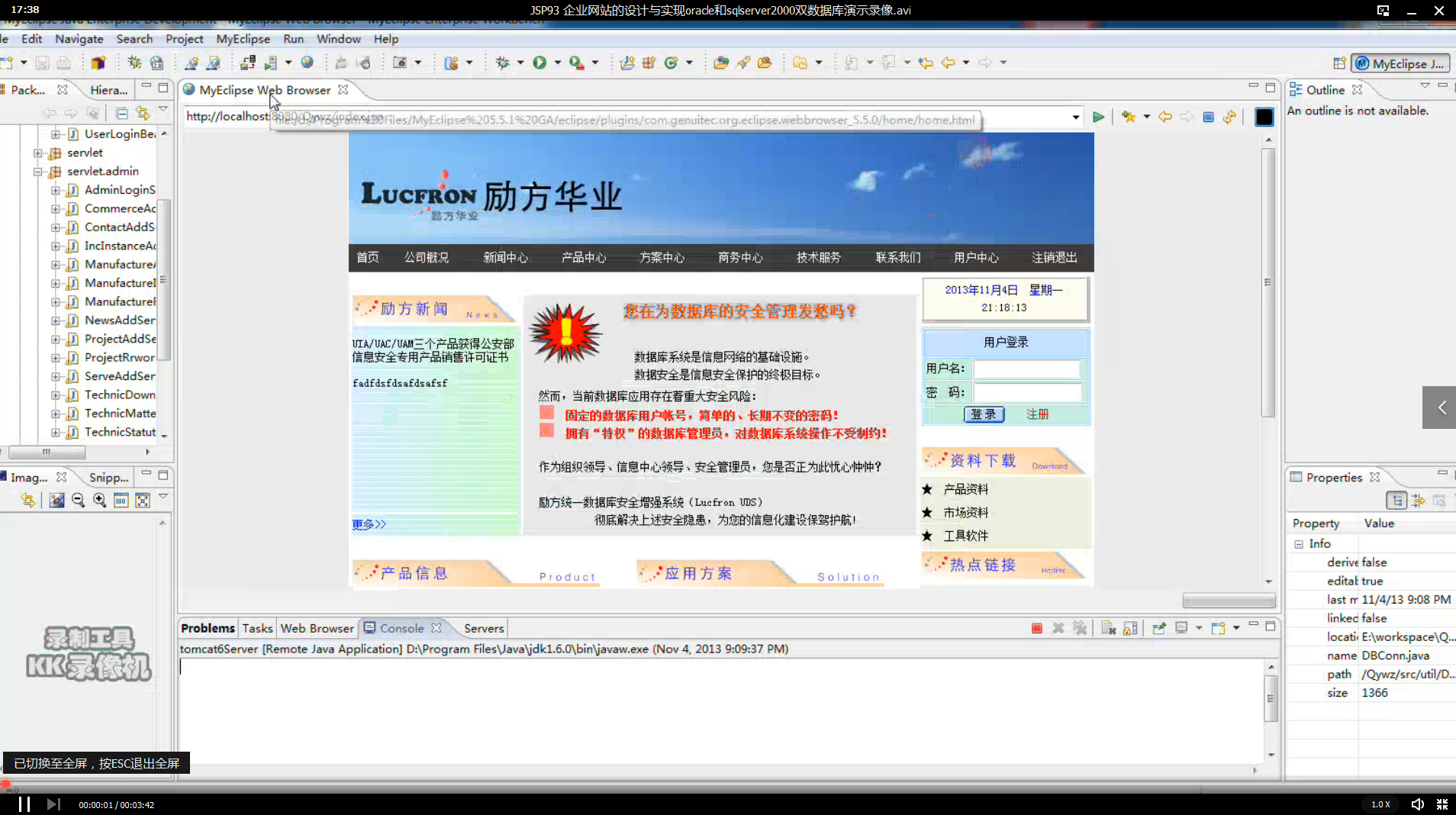Click the Save toolbar icon
Screen dimensions: 1456x815
43,63
